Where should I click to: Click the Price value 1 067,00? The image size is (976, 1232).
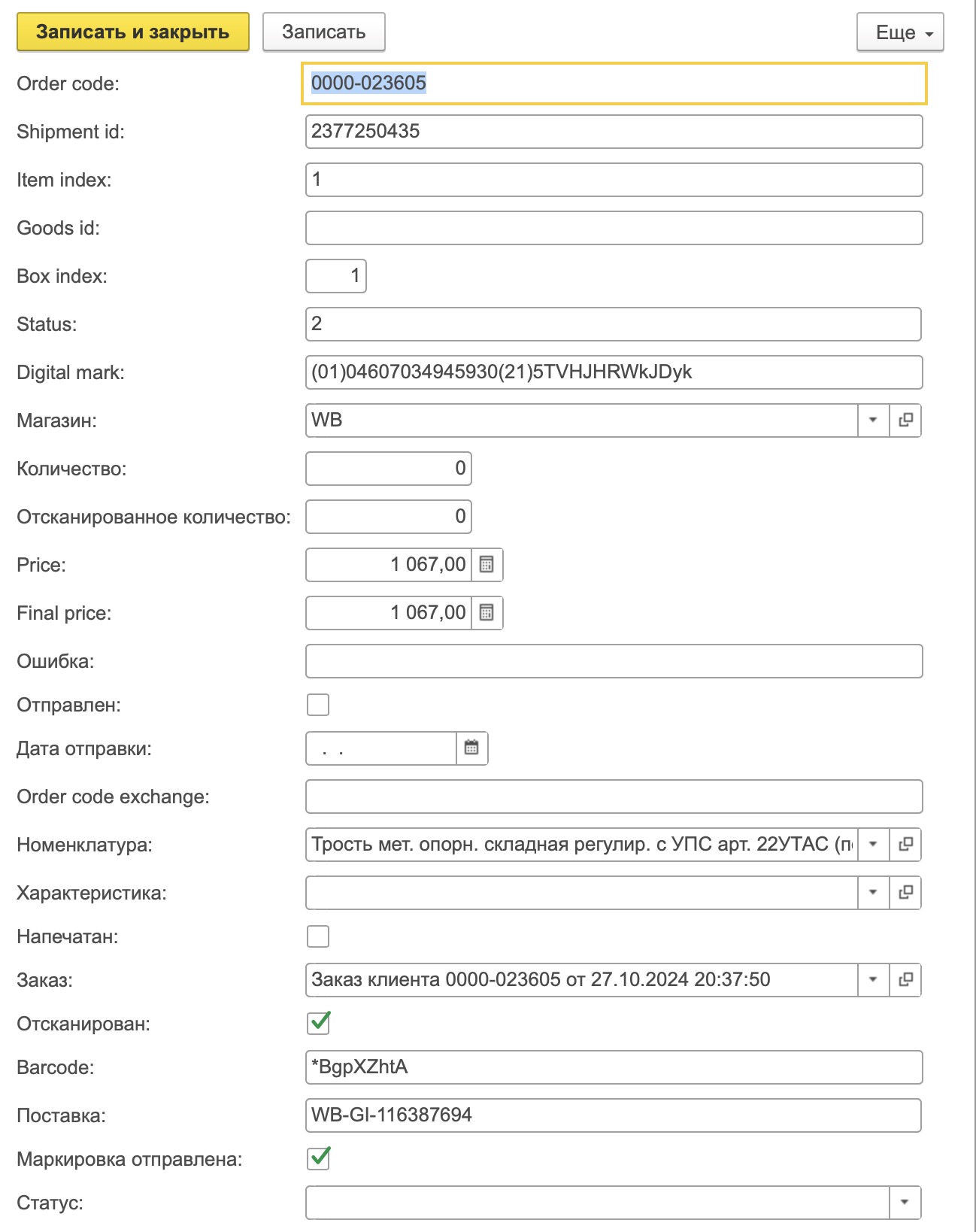[389, 565]
